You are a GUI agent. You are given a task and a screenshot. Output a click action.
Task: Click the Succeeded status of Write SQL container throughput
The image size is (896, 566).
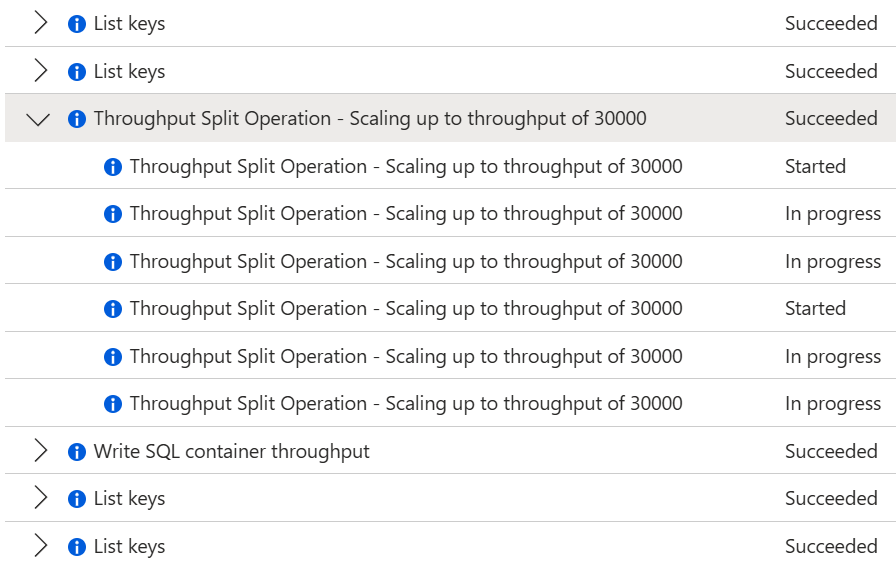(x=831, y=451)
